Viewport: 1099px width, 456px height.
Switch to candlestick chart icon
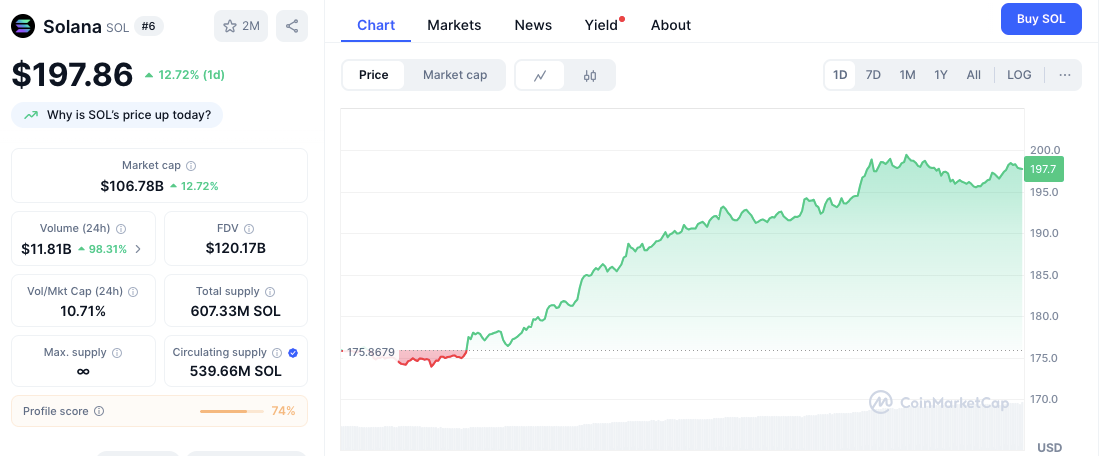590,76
